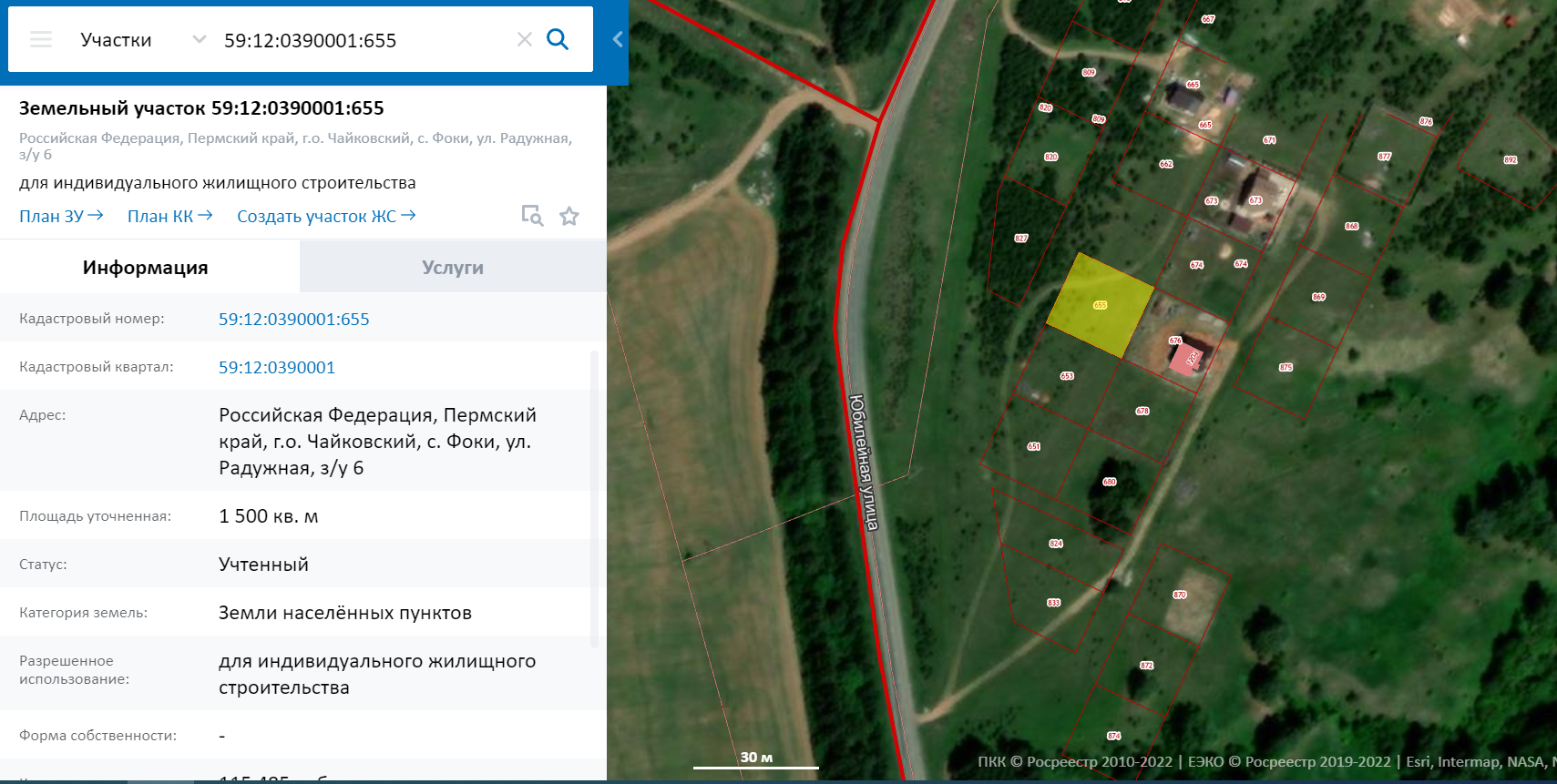Run search with the magnifier icon
Screen dimensions: 1557x784
(558, 39)
